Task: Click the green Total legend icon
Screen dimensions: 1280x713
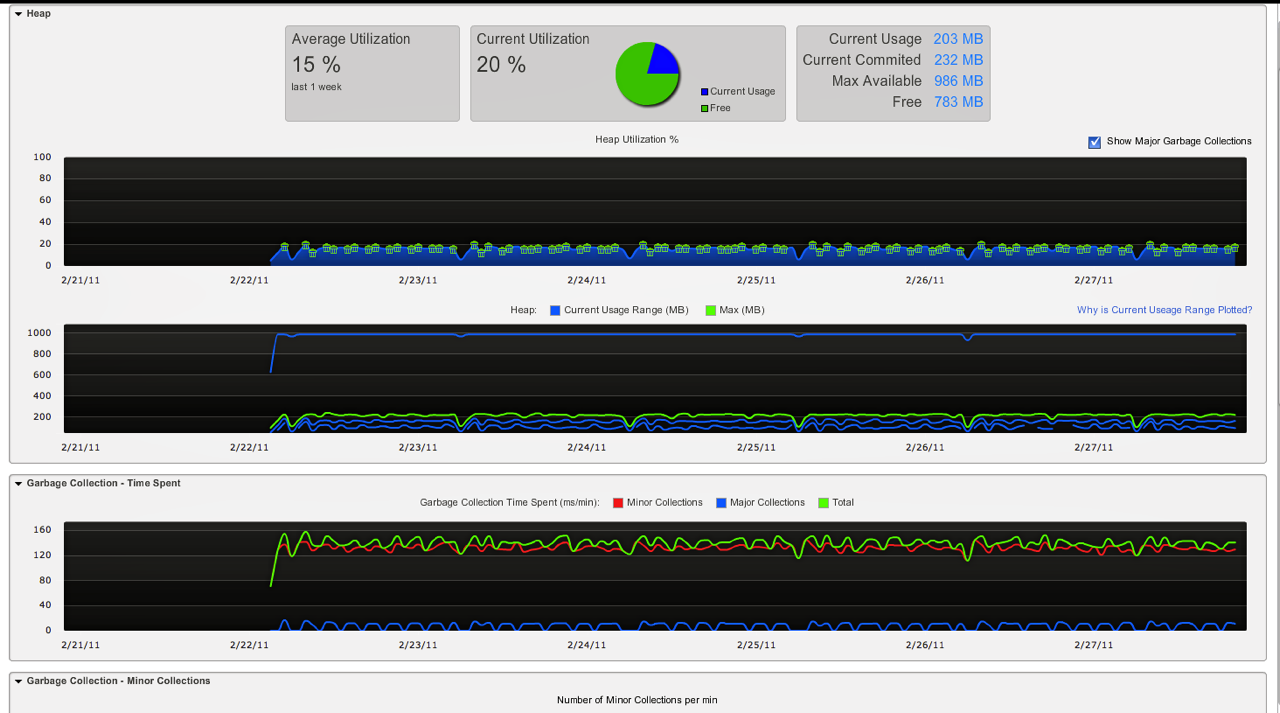Action: pyautogui.click(x=824, y=503)
